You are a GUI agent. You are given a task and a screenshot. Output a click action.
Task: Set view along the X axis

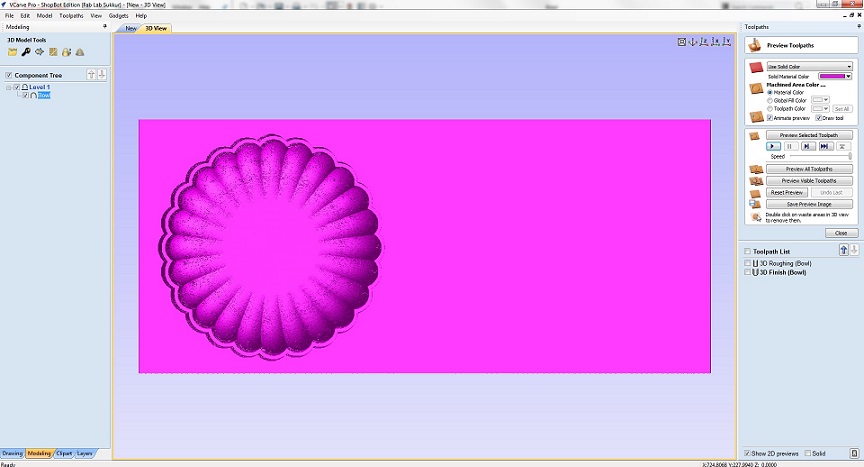715,42
